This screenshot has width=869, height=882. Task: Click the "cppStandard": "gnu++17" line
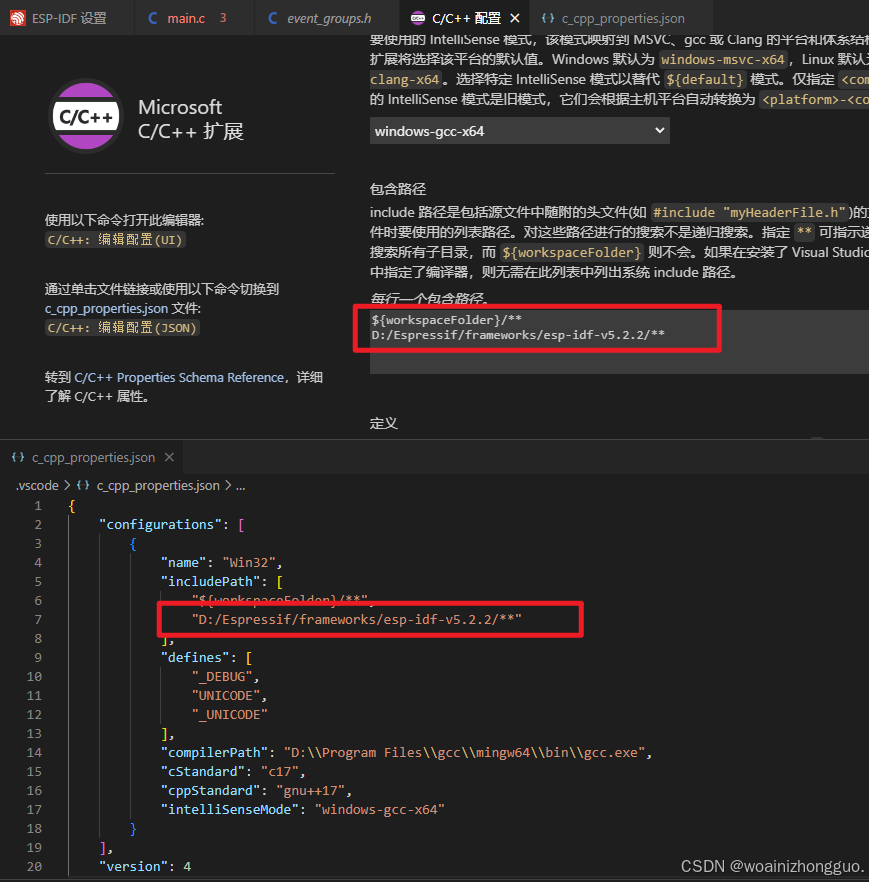tap(256, 790)
